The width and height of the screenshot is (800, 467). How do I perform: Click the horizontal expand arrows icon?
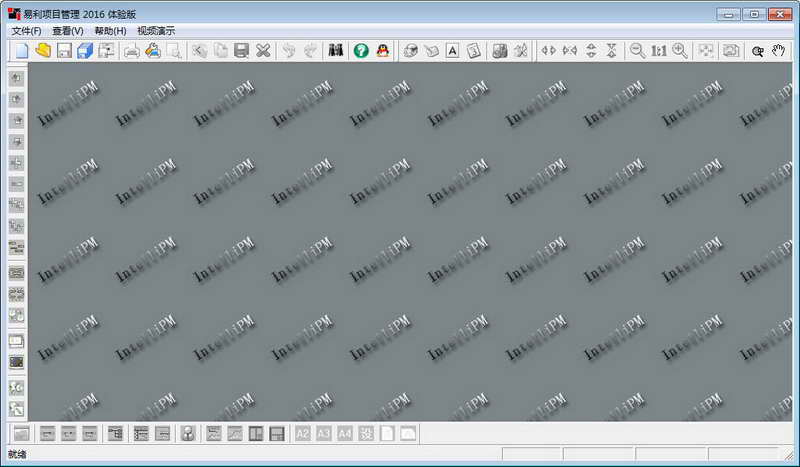pyautogui.click(x=548, y=51)
